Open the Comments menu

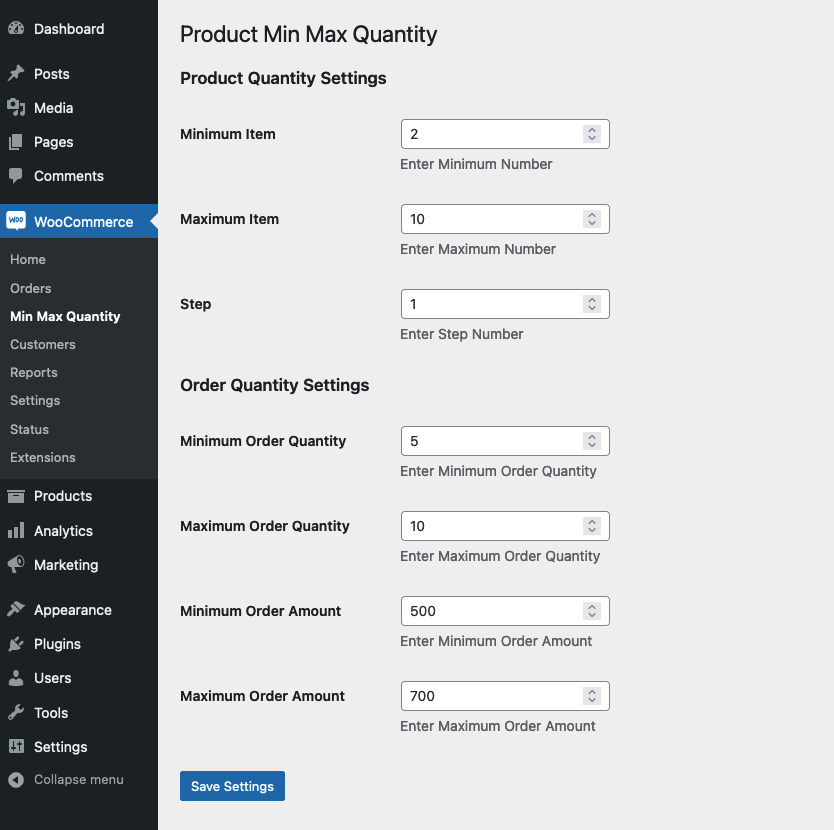79,176
